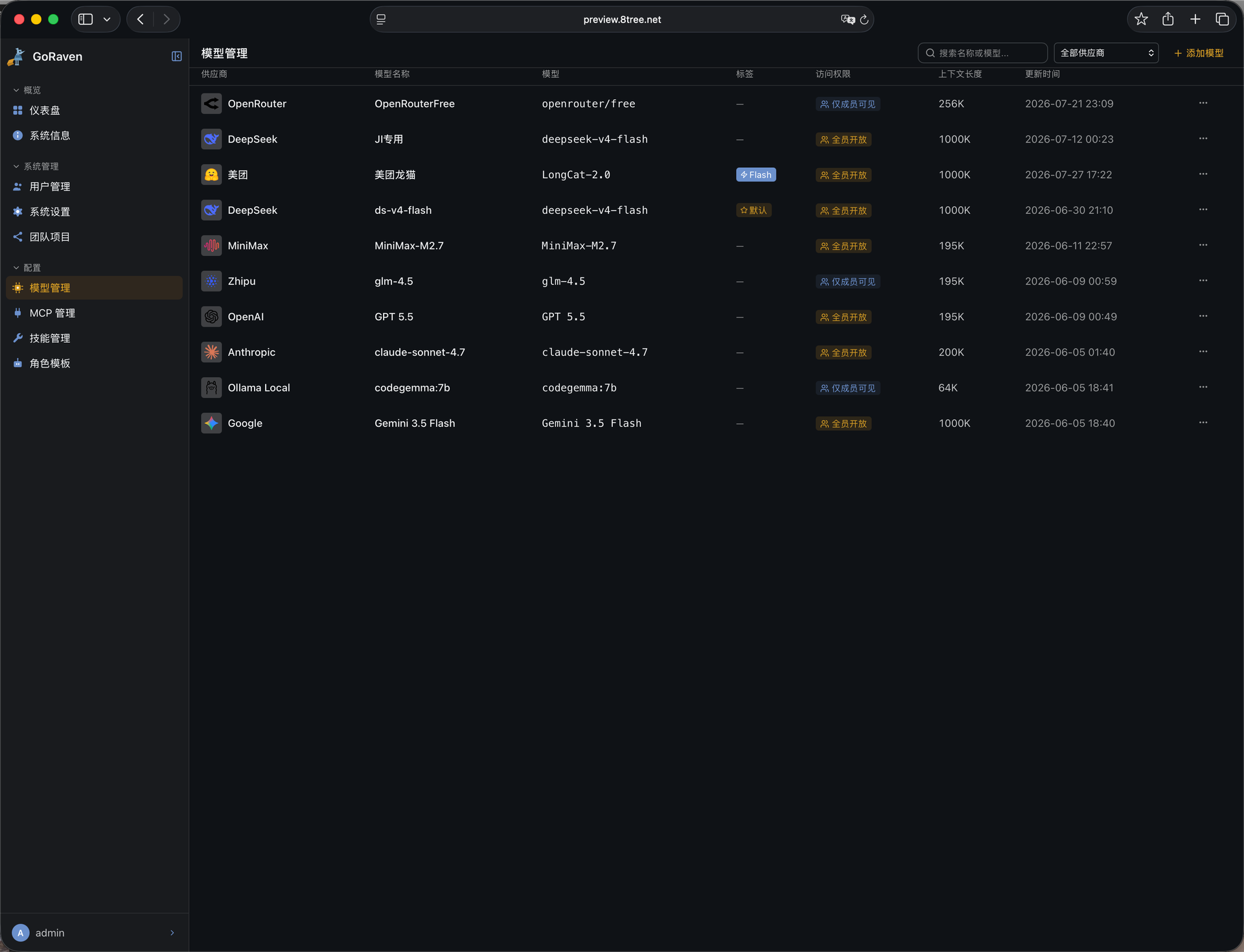Viewport: 1244px width, 952px height.
Task: Click the Google provider icon
Action: (211, 423)
